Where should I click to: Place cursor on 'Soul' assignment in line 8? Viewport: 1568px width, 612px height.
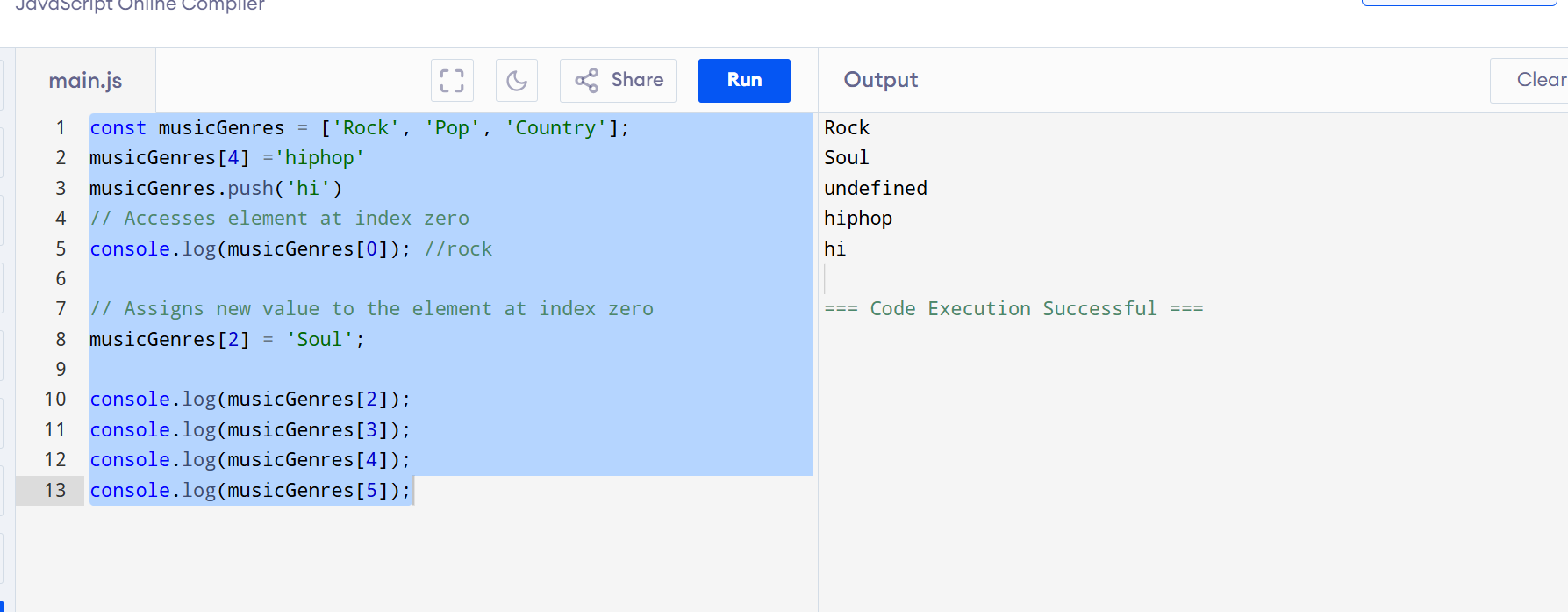(319, 340)
